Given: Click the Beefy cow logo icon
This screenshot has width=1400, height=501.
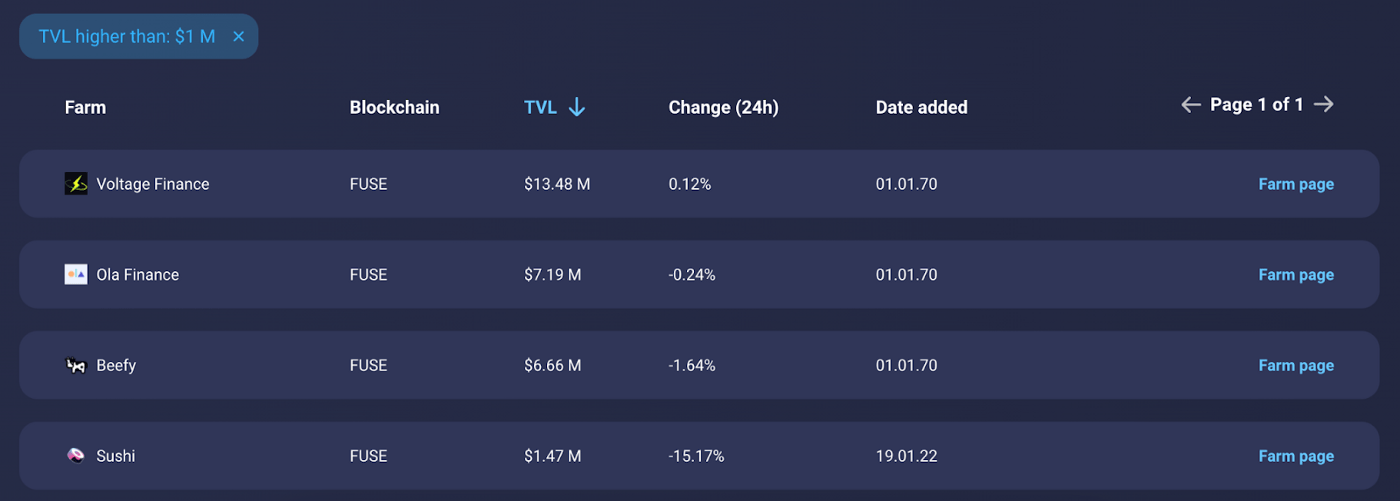Looking at the screenshot, I should [76, 366].
